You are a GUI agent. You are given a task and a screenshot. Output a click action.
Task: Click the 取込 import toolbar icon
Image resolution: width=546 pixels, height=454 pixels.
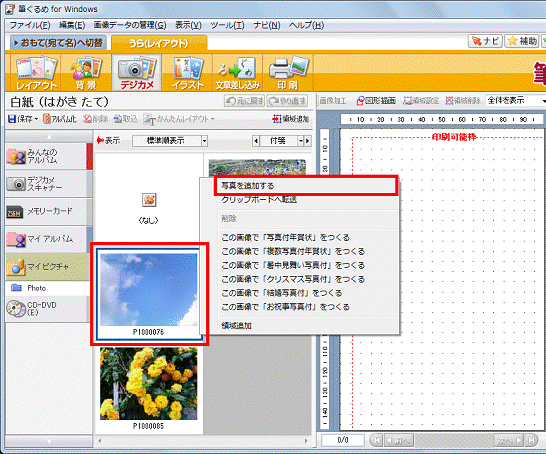coord(126,119)
